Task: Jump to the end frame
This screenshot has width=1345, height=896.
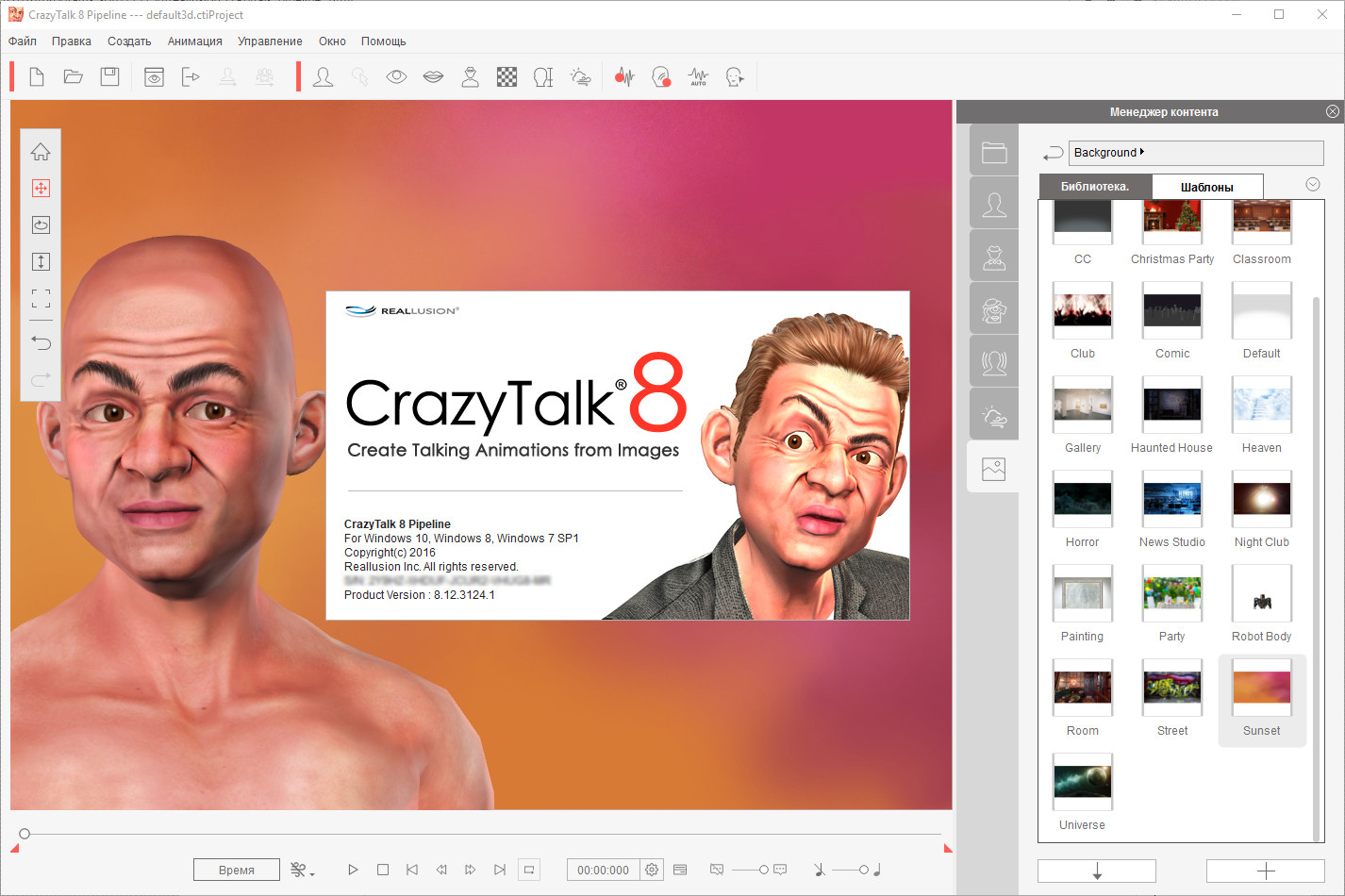Action: click(500, 870)
